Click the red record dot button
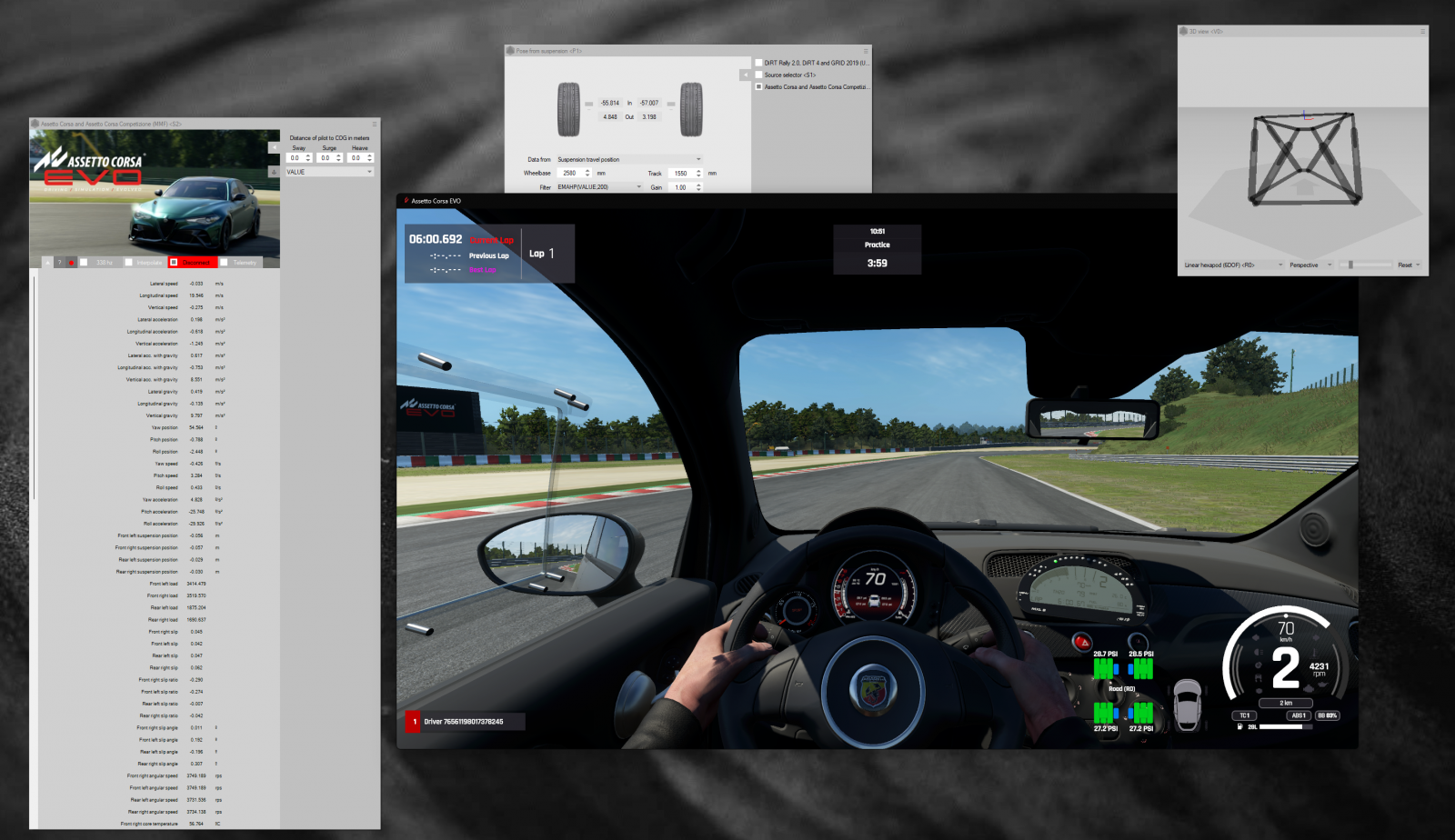Image resolution: width=1455 pixels, height=840 pixels. (x=71, y=263)
